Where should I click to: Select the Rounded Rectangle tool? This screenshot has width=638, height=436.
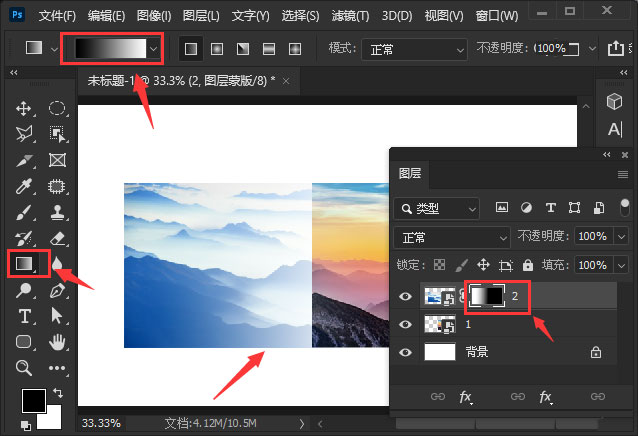[x=24, y=342]
